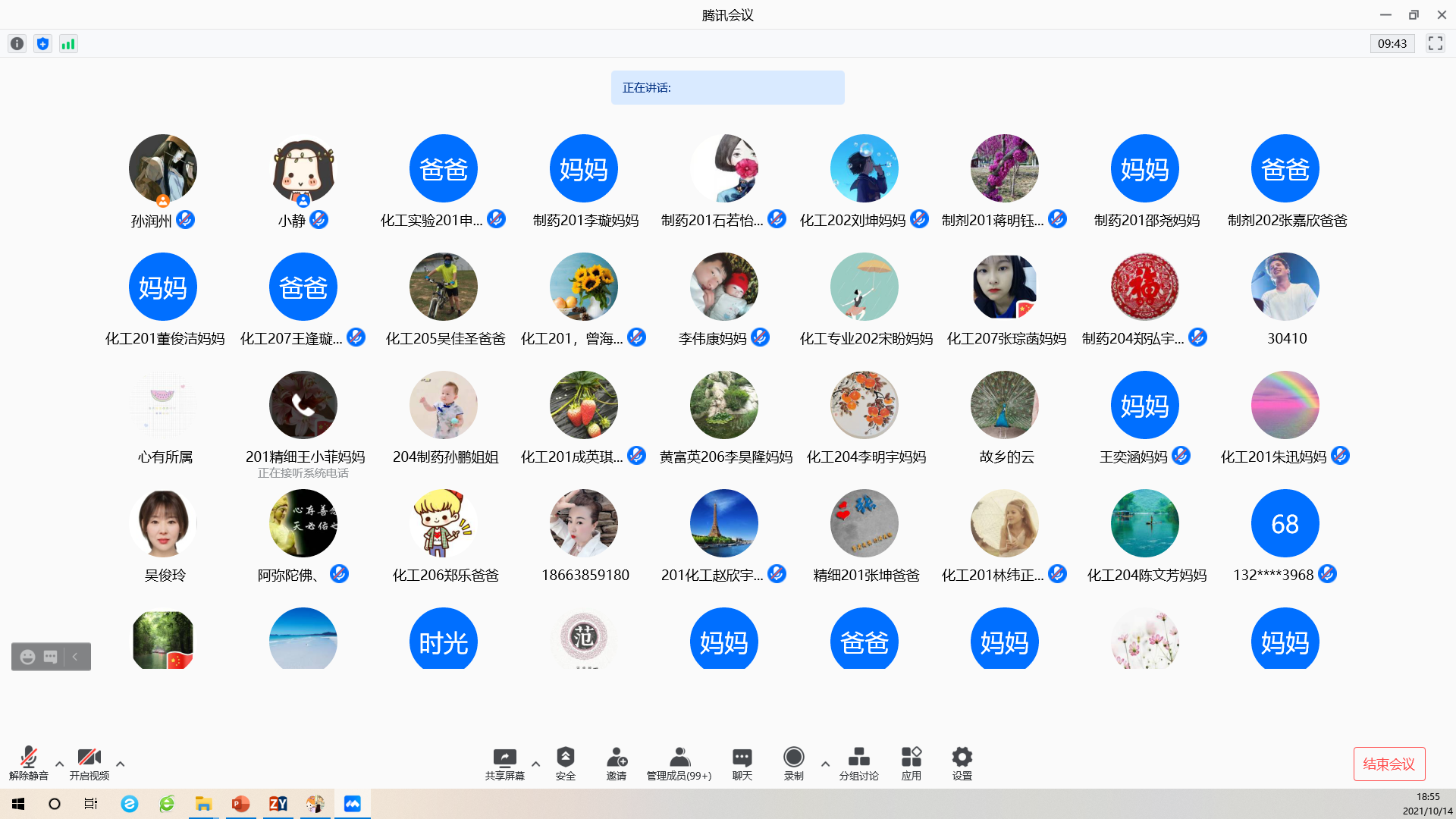Expand audio options arrow beside 解除静音
The width and height of the screenshot is (1456, 819).
60,764
